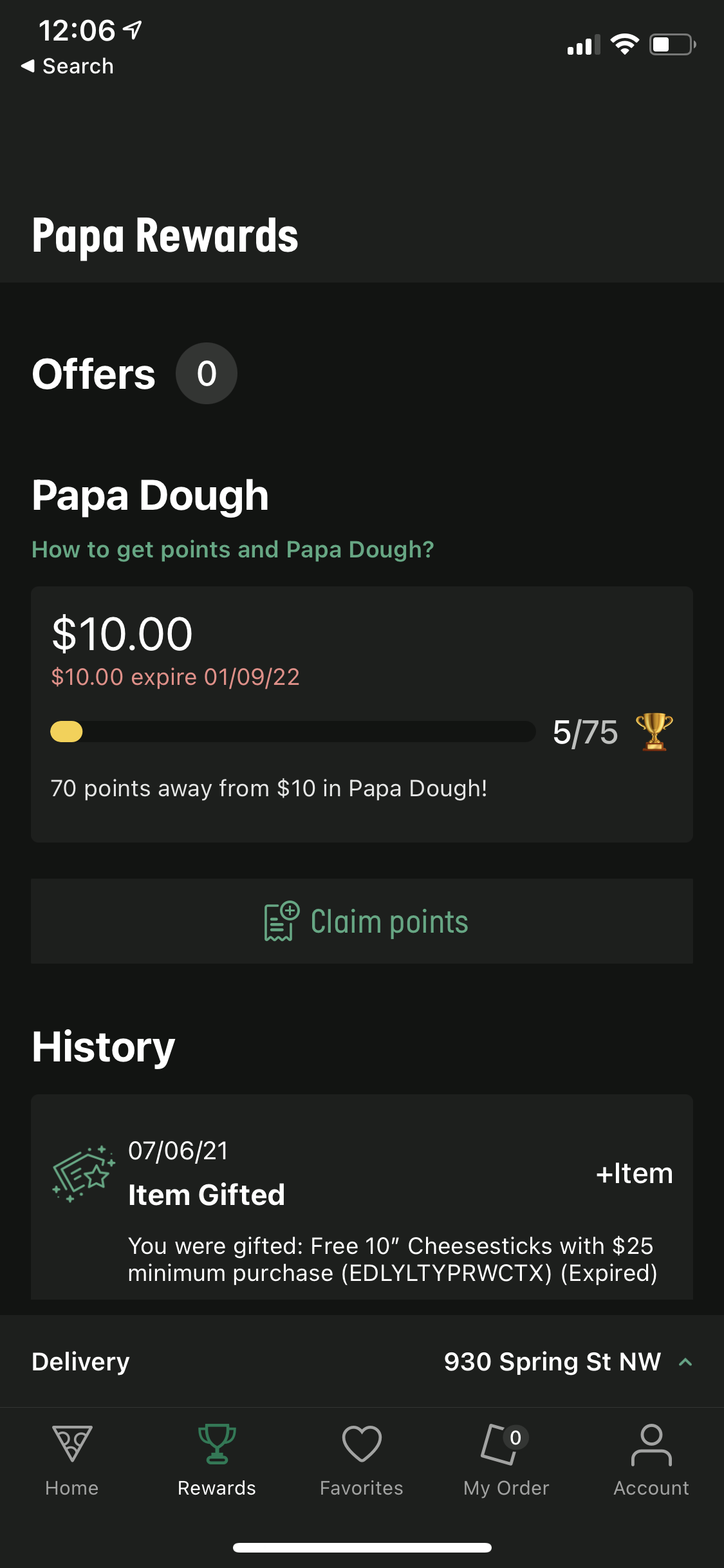Go back to Search
The width and height of the screenshot is (724, 1568).
tap(68, 66)
